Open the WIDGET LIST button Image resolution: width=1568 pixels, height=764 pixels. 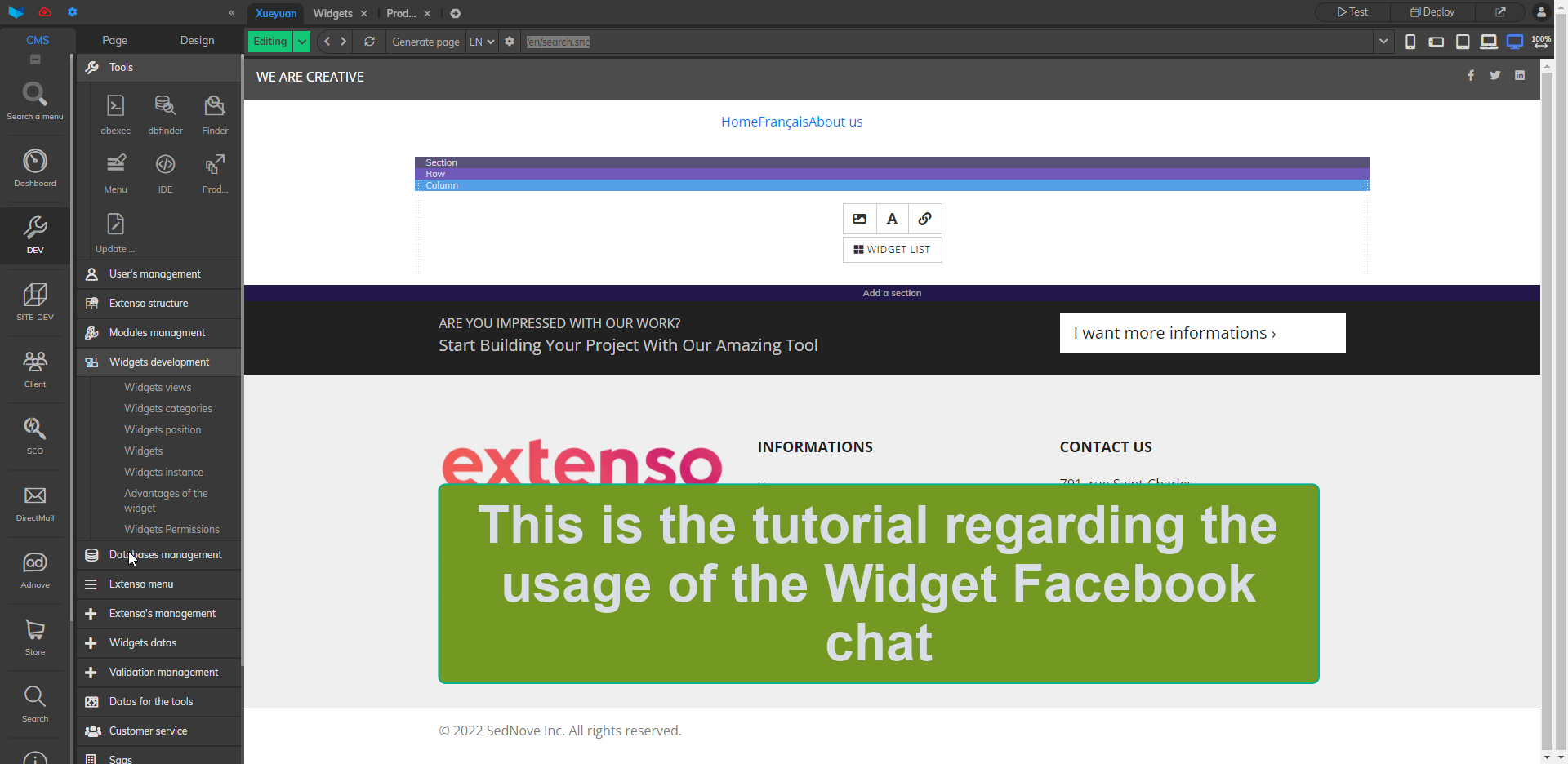[x=892, y=250]
